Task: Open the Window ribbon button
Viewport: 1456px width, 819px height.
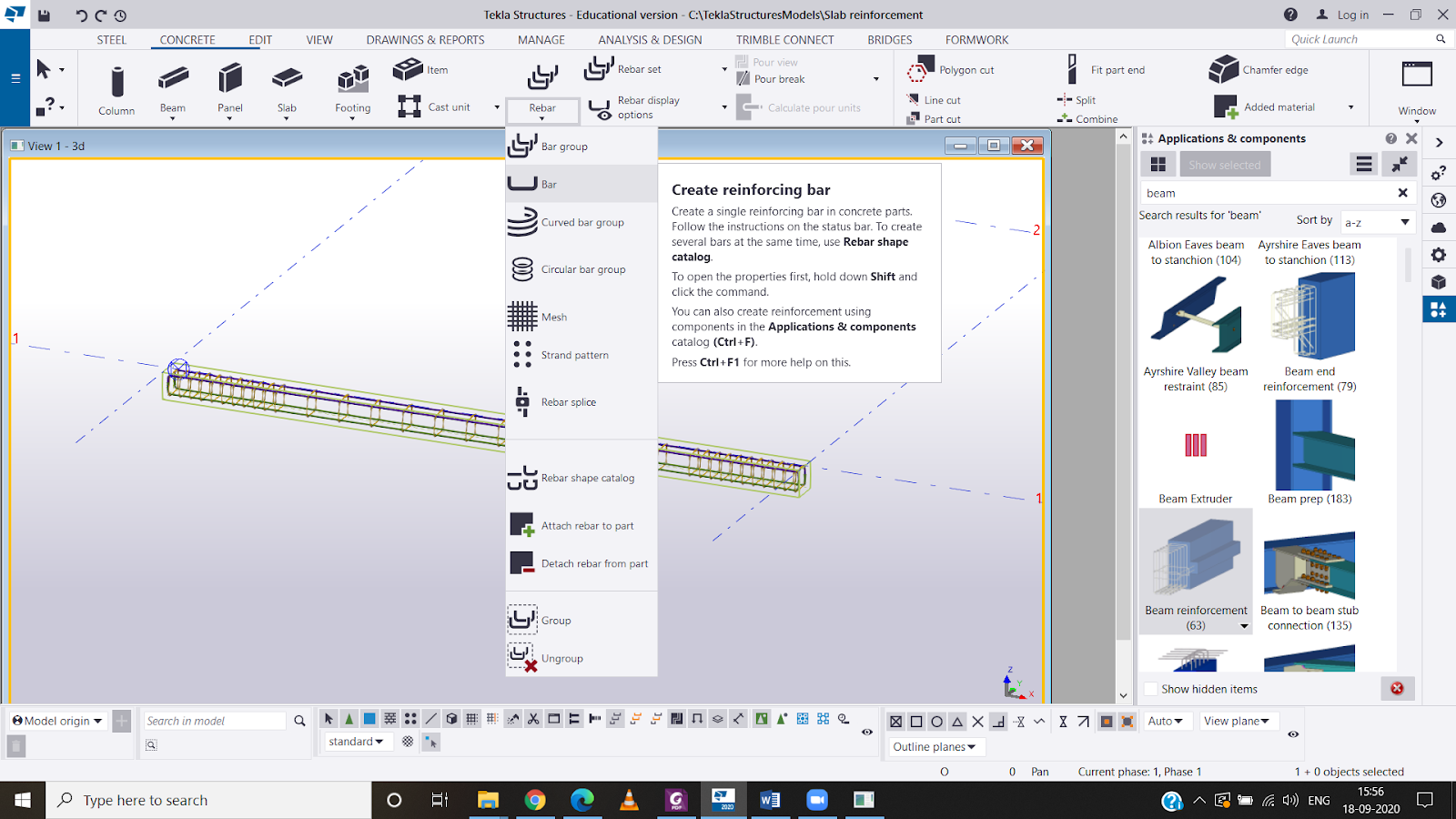Action: 1417,89
